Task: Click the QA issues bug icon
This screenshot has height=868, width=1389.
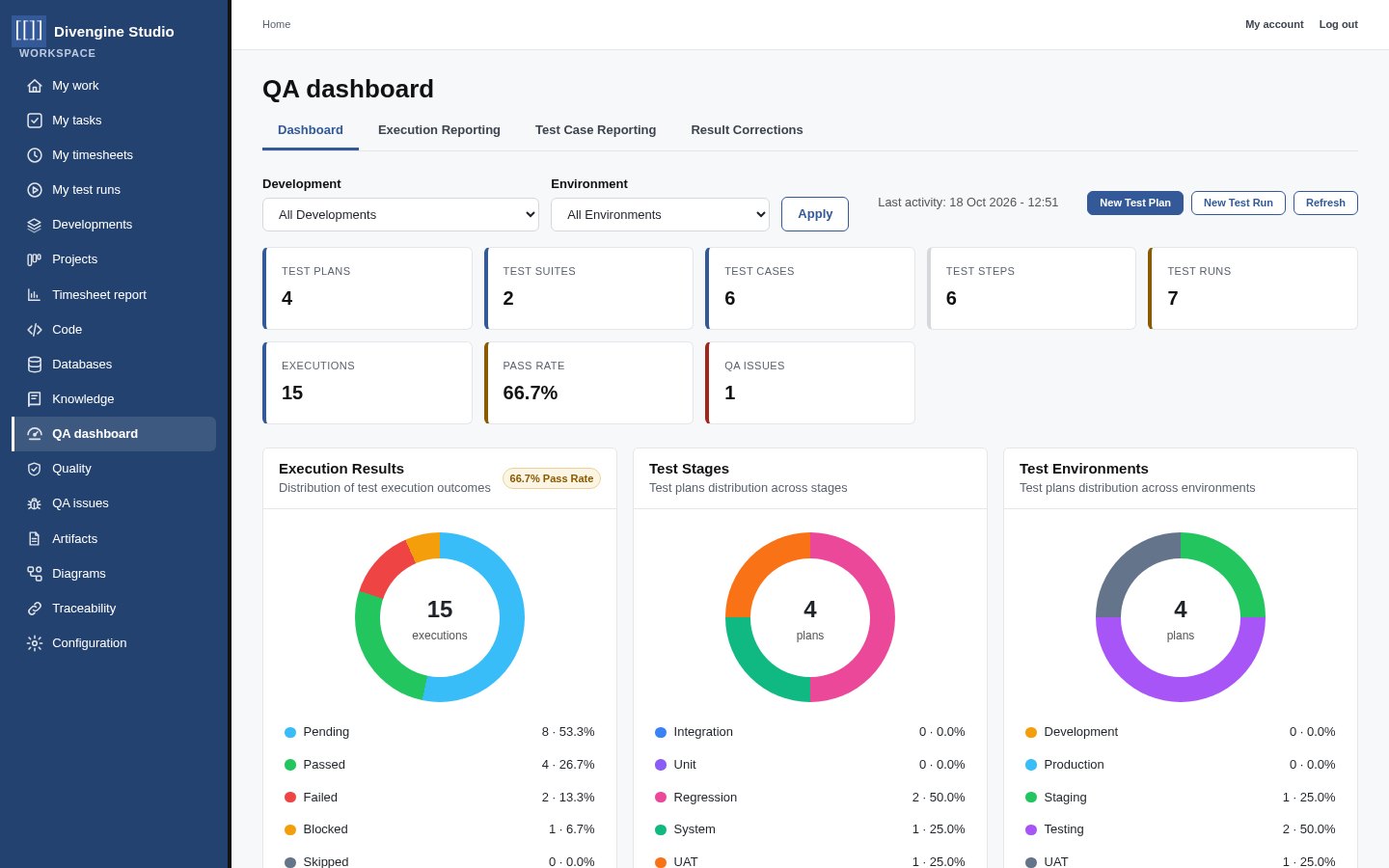Action: pos(35,503)
